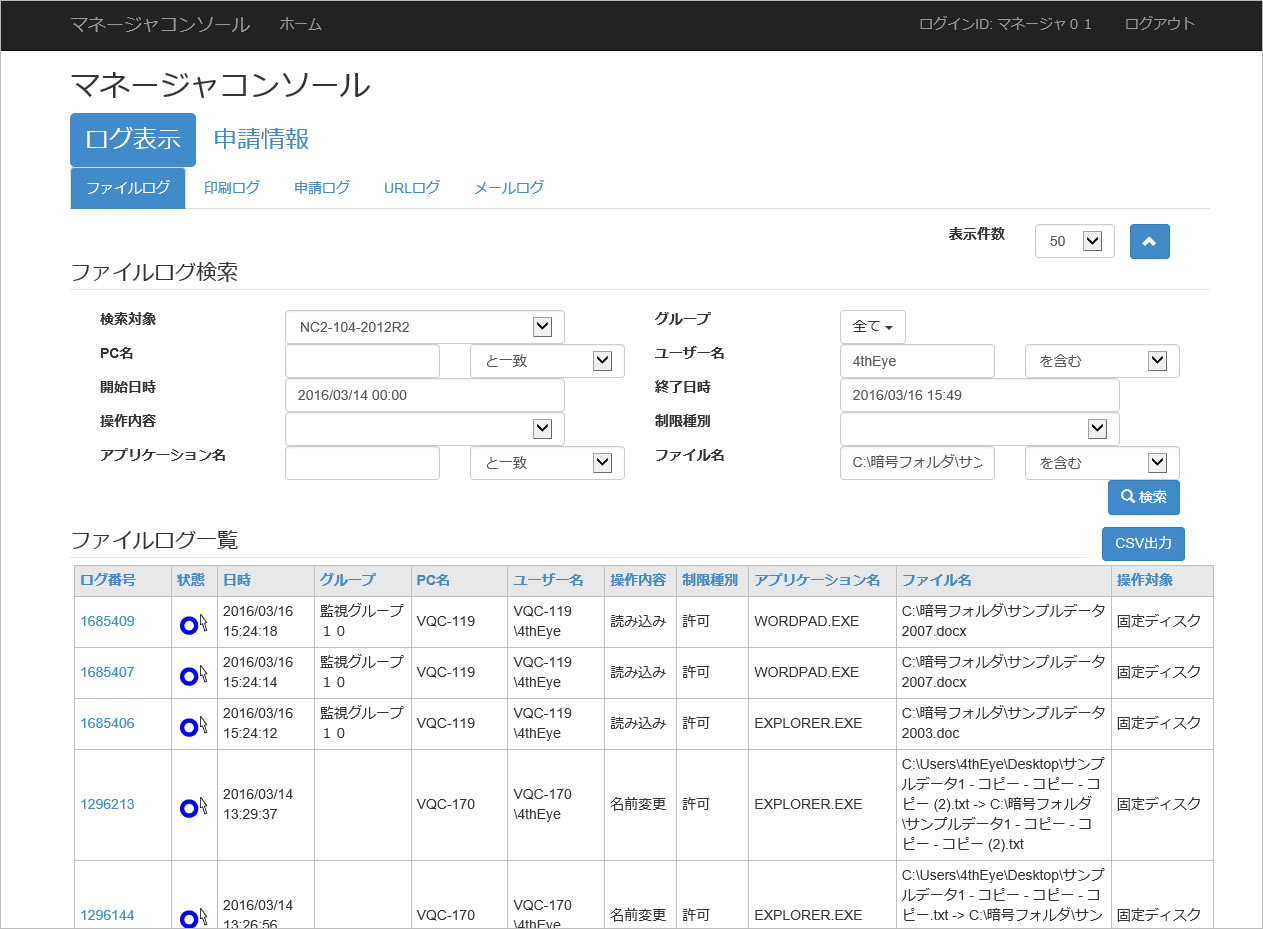The width and height of the screenshot is (1263, 929).
Task: Sort by アプリケーション名 column header
Action: click(817, 580)
